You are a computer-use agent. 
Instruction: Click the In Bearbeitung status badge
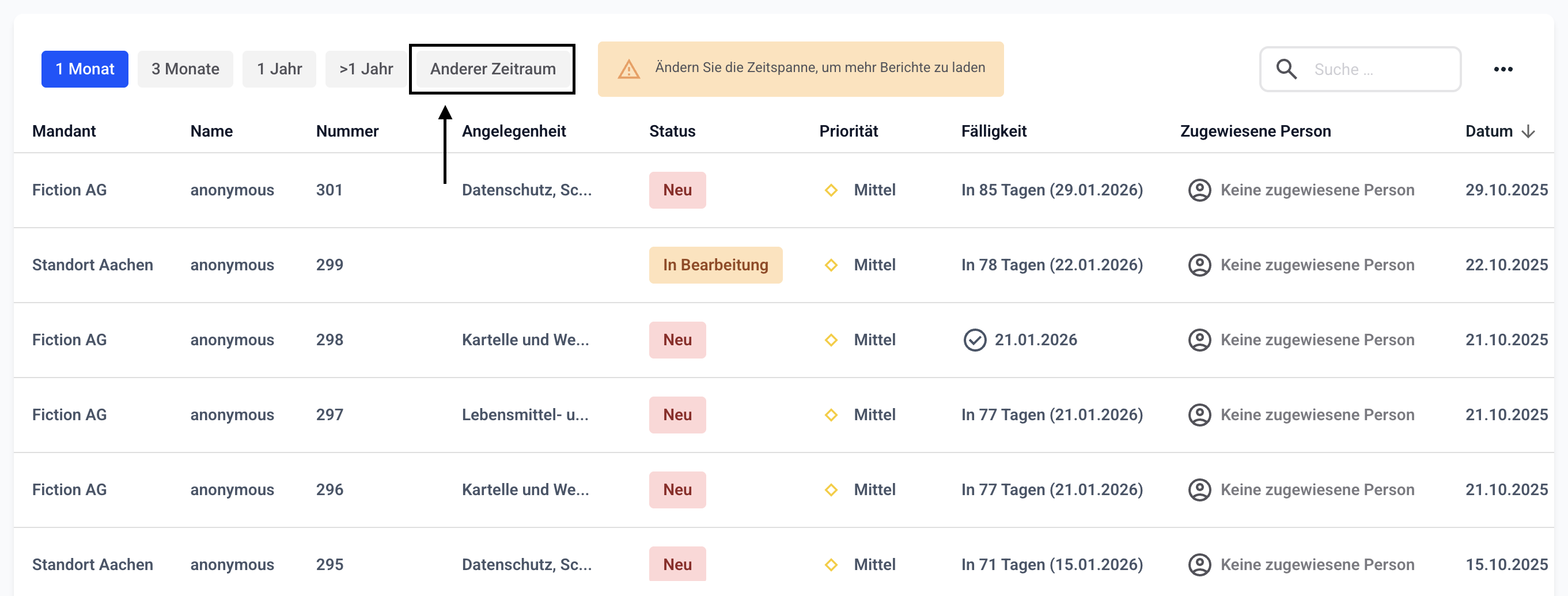coord(715,265)
